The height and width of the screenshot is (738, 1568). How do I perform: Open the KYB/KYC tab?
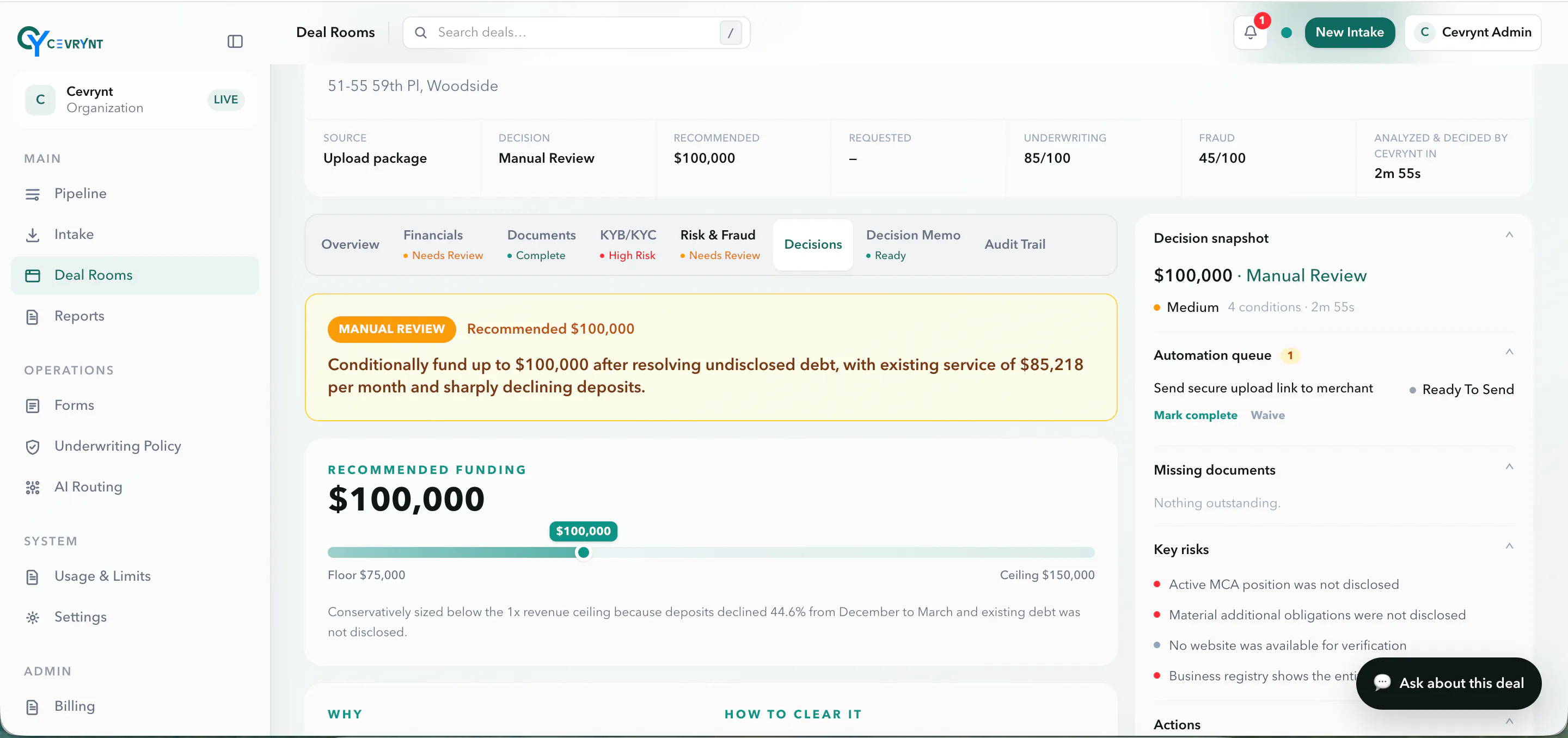(628, 244)
